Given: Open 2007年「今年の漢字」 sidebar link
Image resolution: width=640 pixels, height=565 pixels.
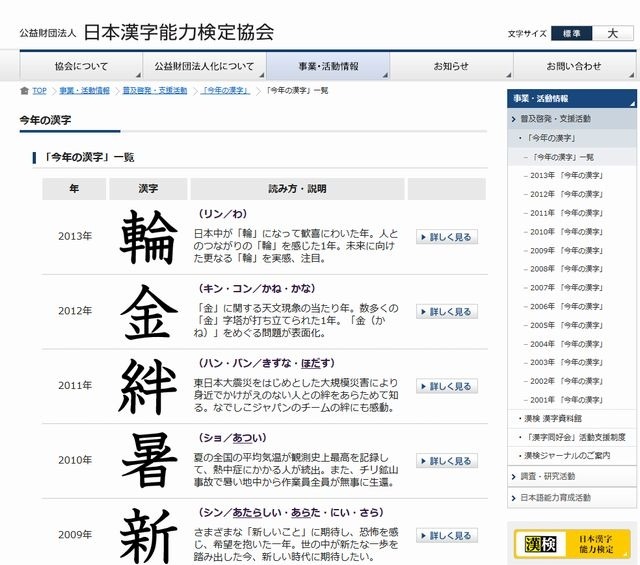Looking at the screenshot, I should pyautogui.click(x=567, y=288).
